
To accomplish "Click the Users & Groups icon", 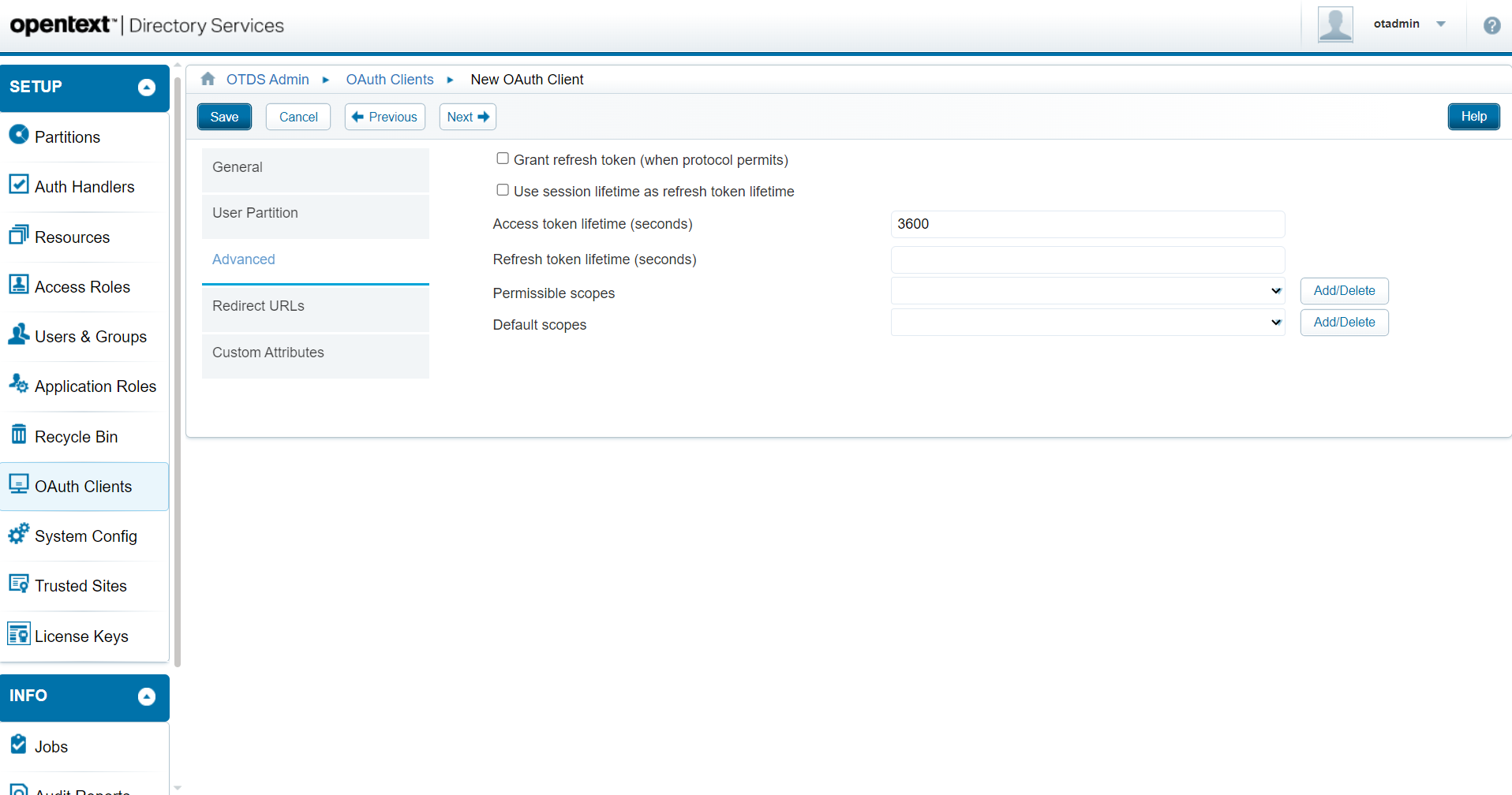I will (19, 334).
